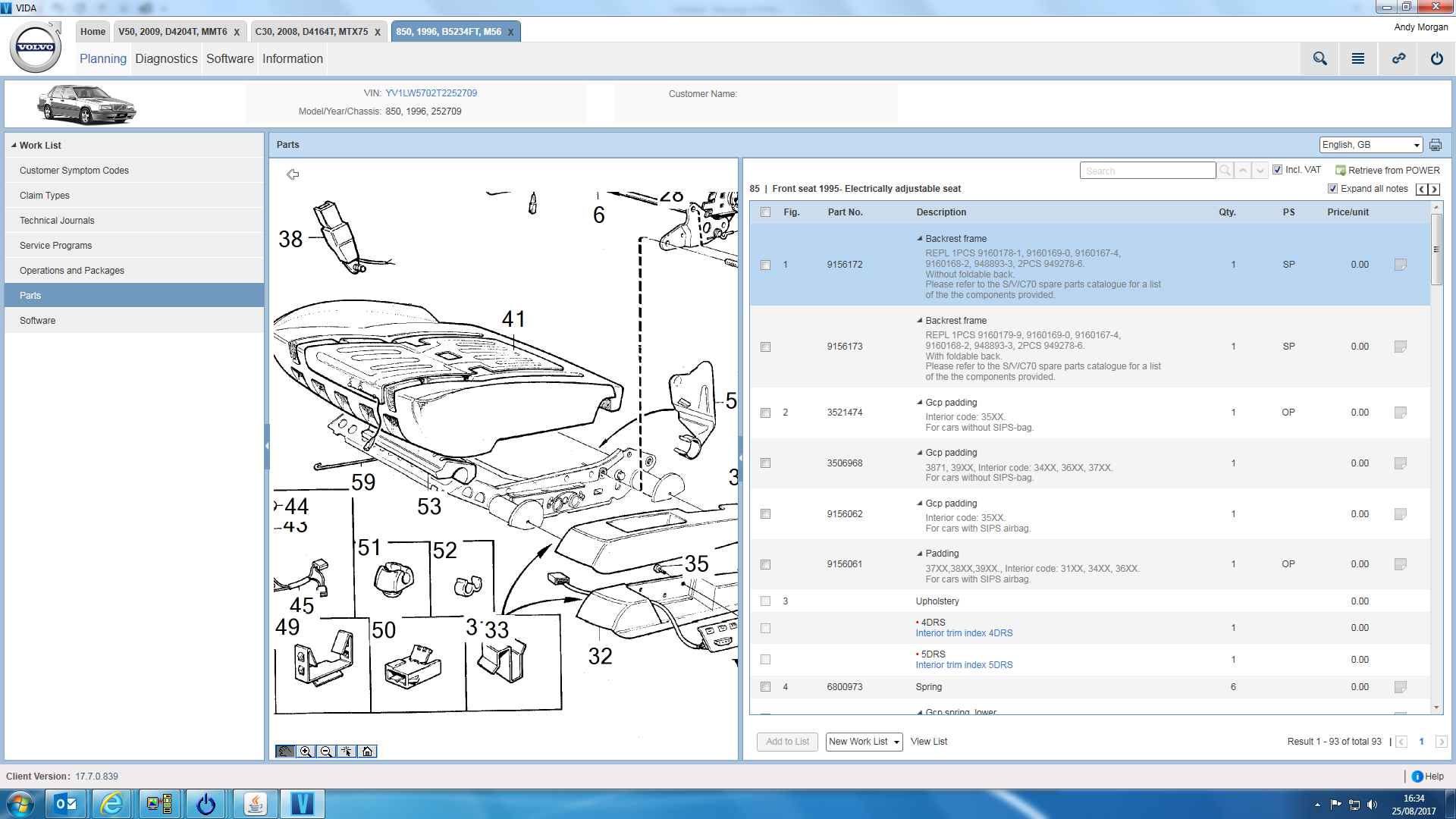Click the Add to List button
The width and height of the screenshot is (1456, 819).
787,742
